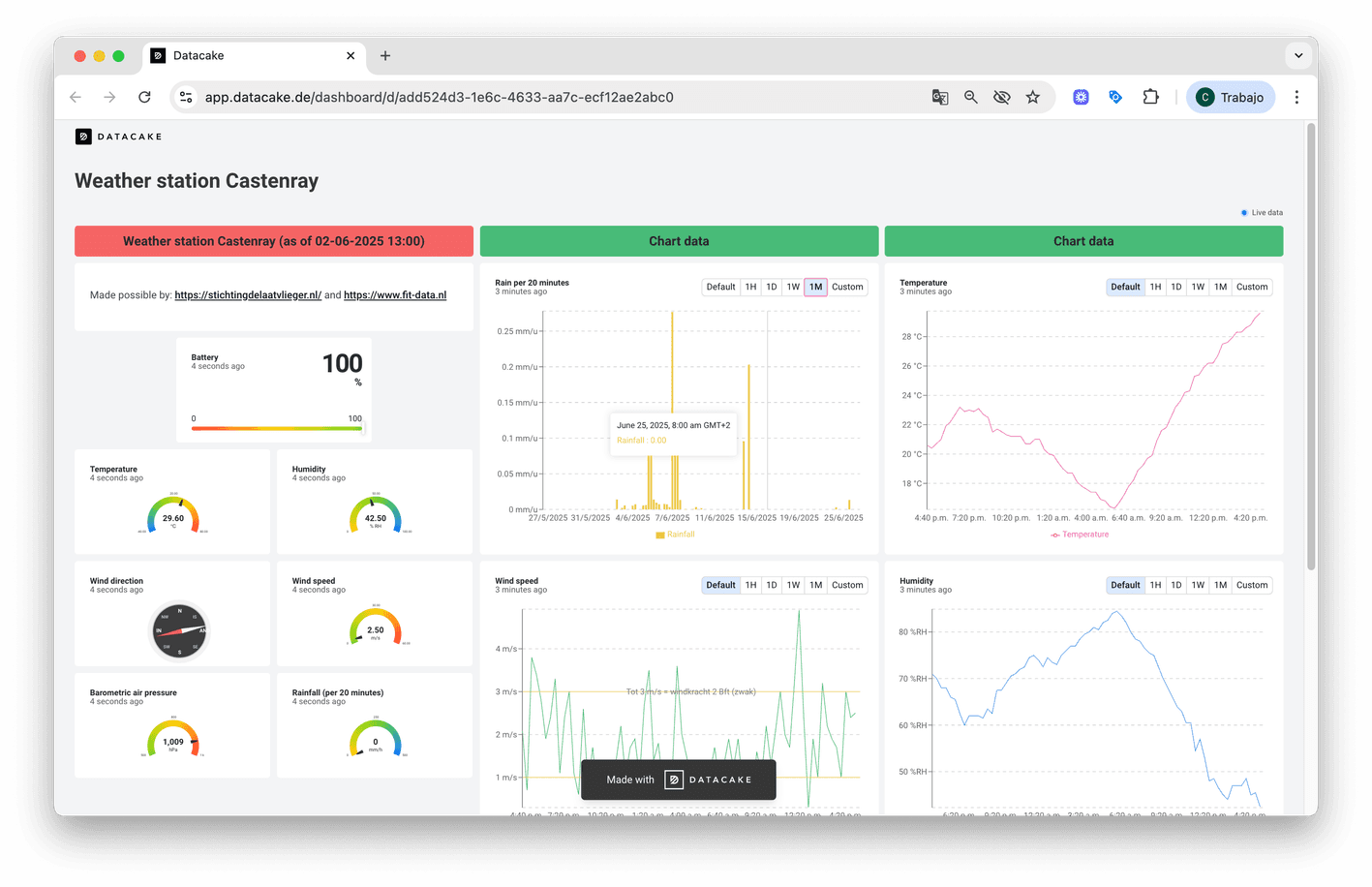Click the site information icon in the address bar

(187, 97)
